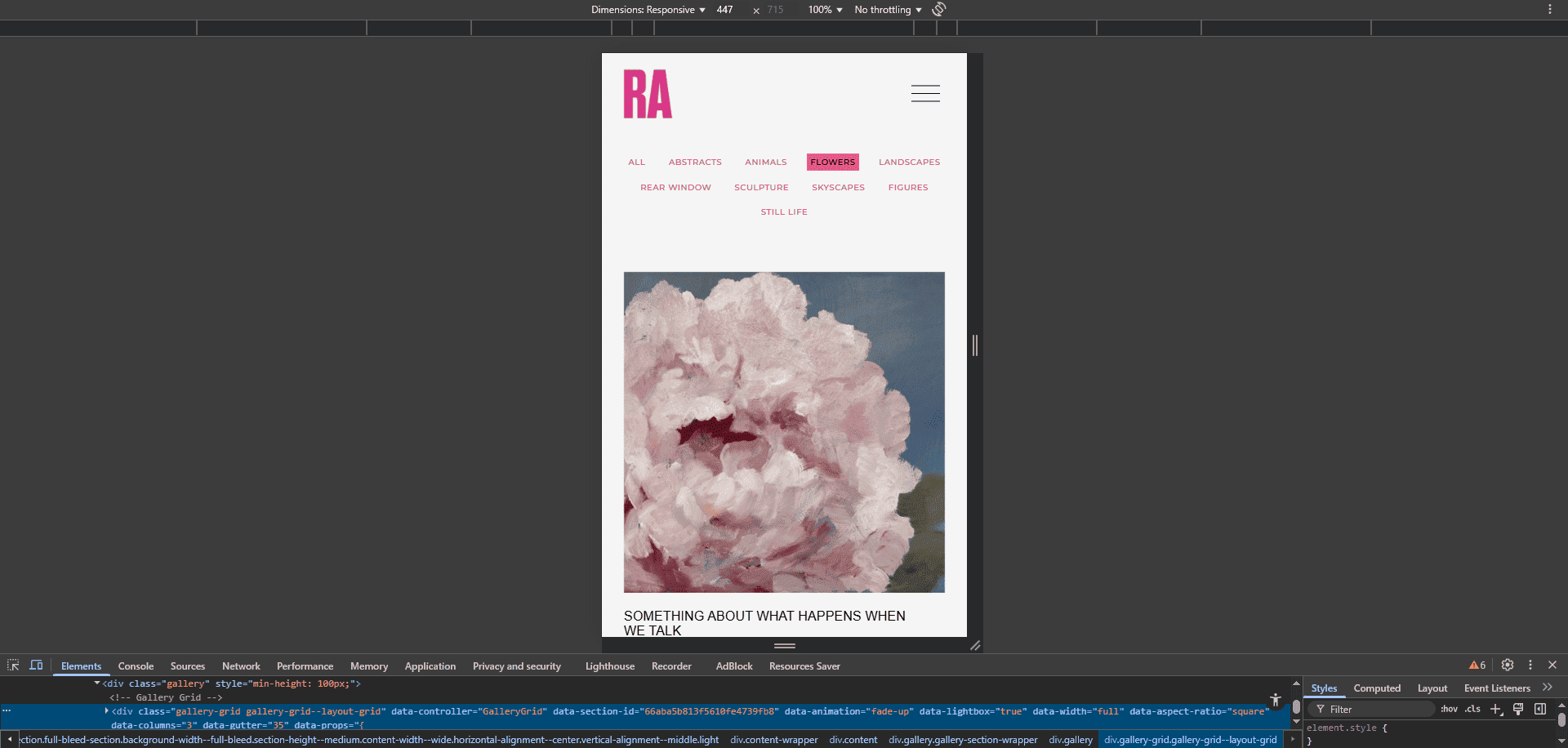Switch to the Computed tab

(x=1377, y=688)
